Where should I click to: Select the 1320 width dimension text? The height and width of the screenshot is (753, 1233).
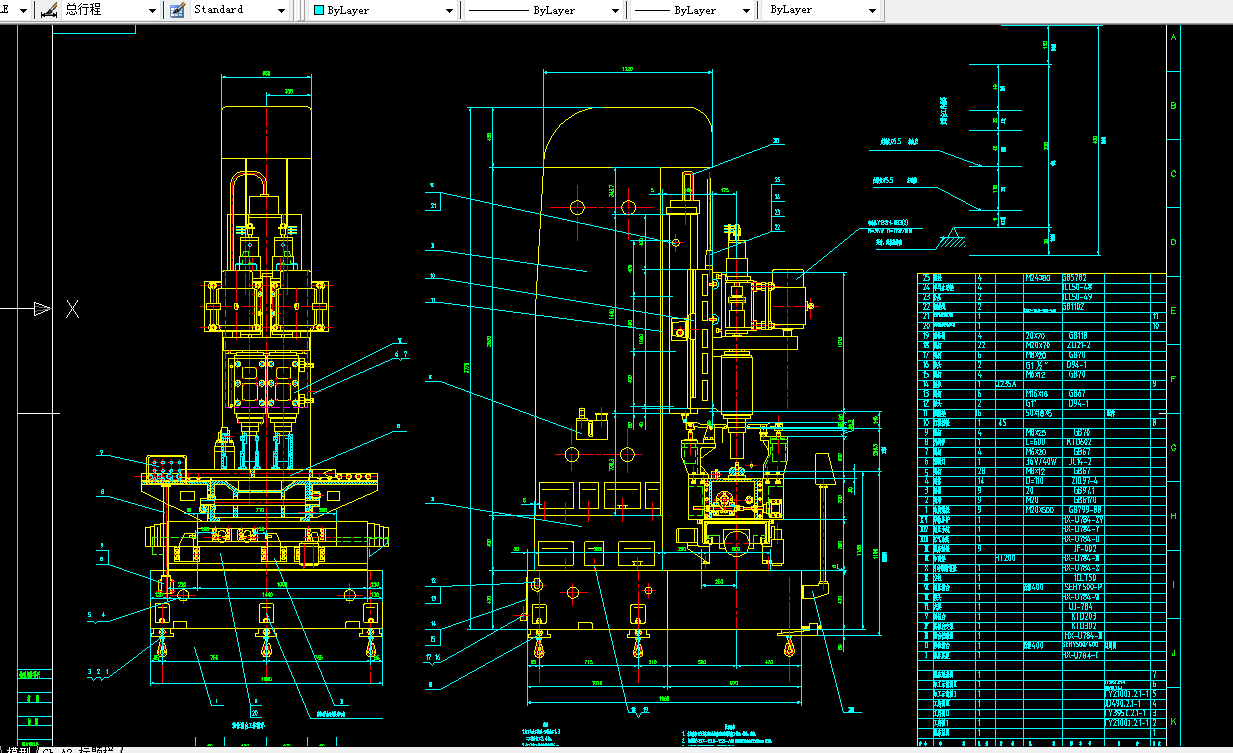[627, 70]
